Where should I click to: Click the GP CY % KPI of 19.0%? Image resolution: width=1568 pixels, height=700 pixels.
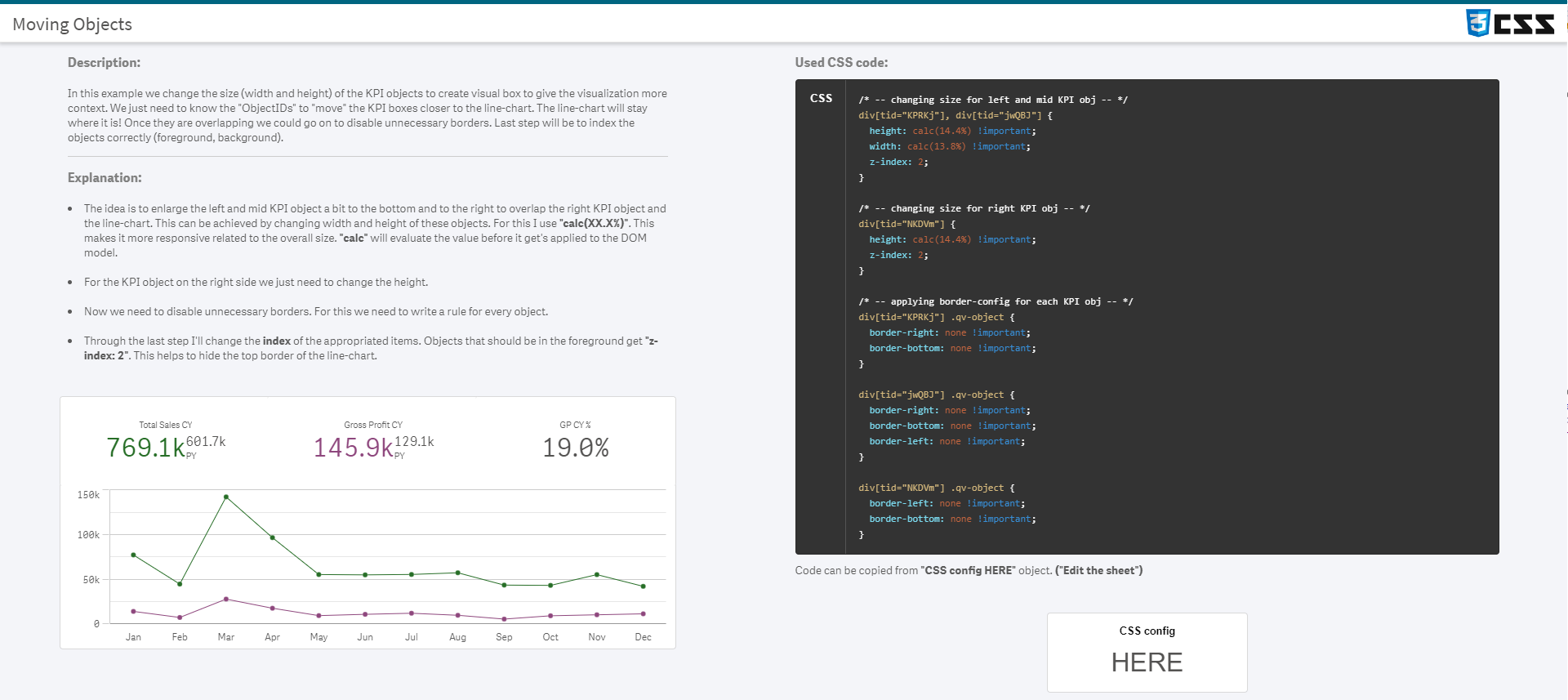click(x=576, y=448)
